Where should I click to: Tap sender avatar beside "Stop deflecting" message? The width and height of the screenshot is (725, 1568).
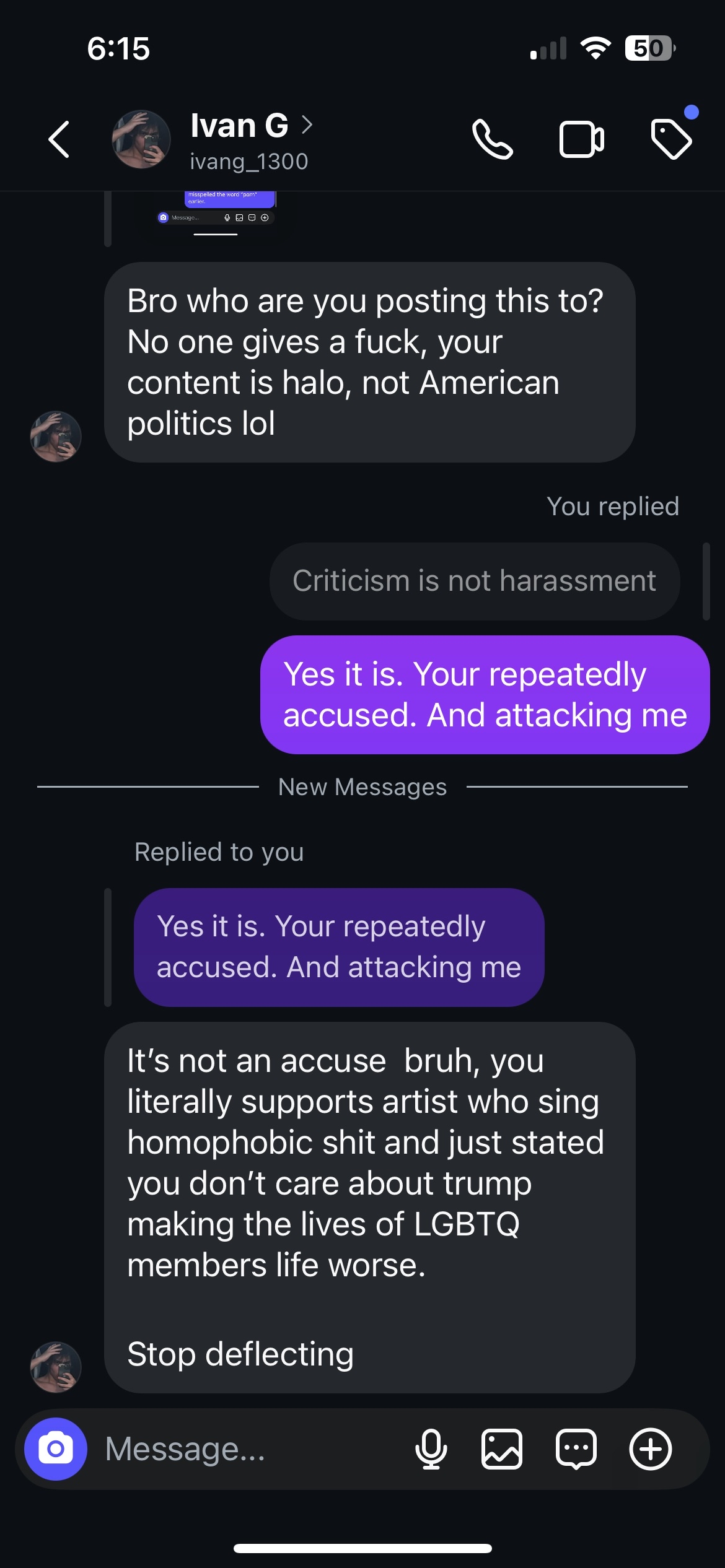pos(56,1366)
